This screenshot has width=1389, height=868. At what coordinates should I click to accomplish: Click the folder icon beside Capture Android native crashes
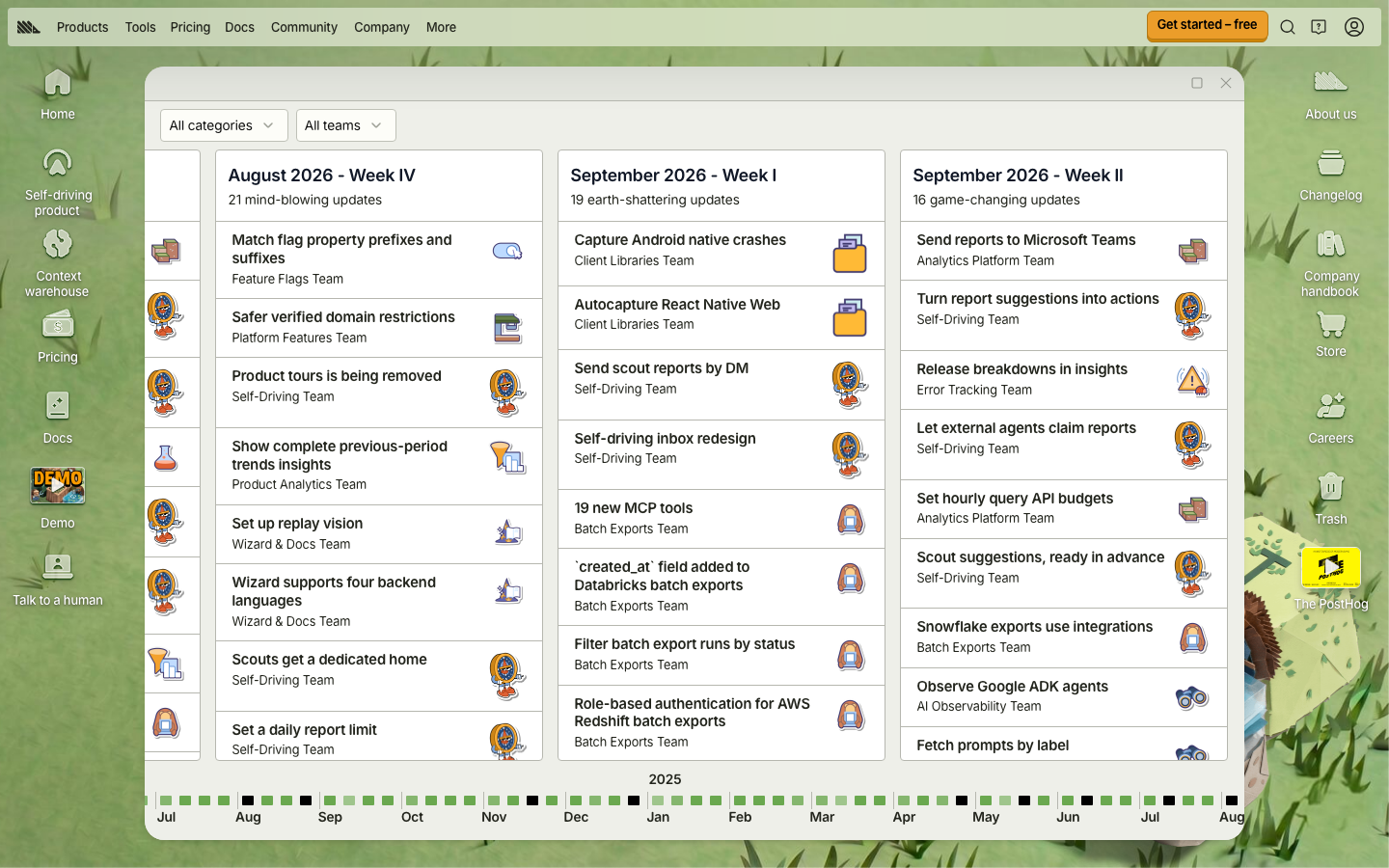click(850, 254)
